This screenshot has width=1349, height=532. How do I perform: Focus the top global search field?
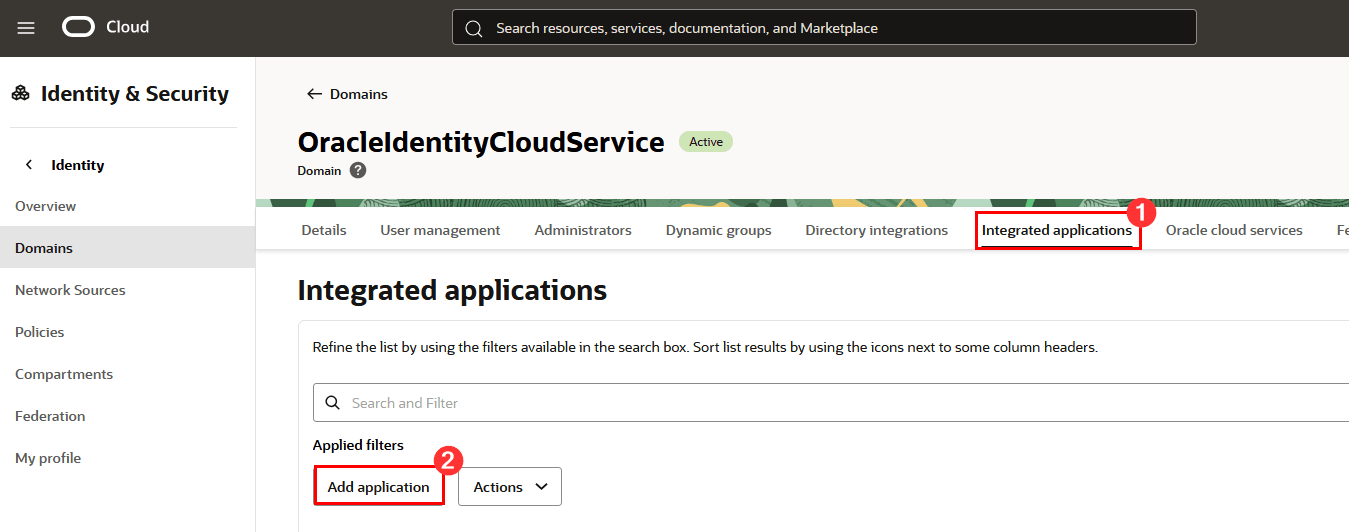tap(824, 28)
